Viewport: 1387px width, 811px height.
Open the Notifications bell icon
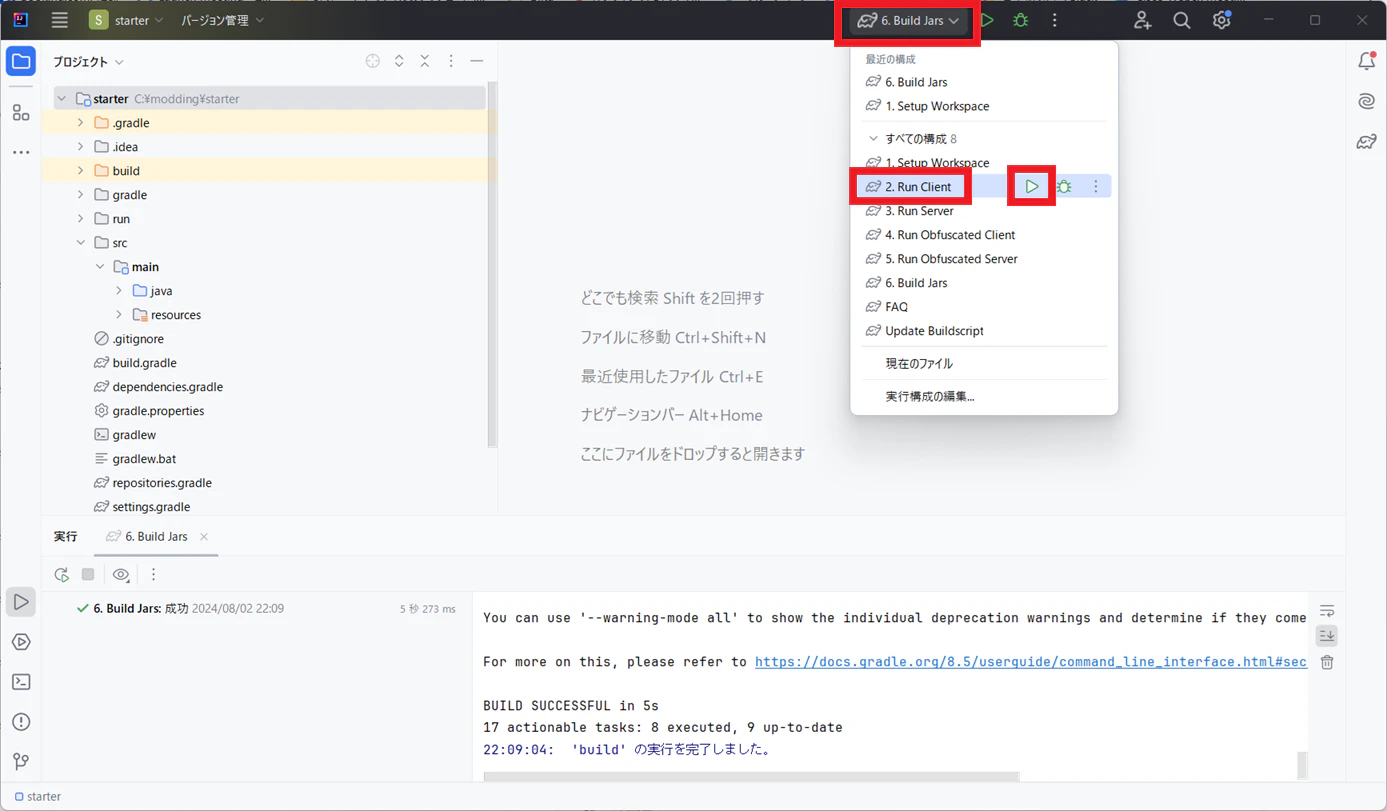(1366, 62)
